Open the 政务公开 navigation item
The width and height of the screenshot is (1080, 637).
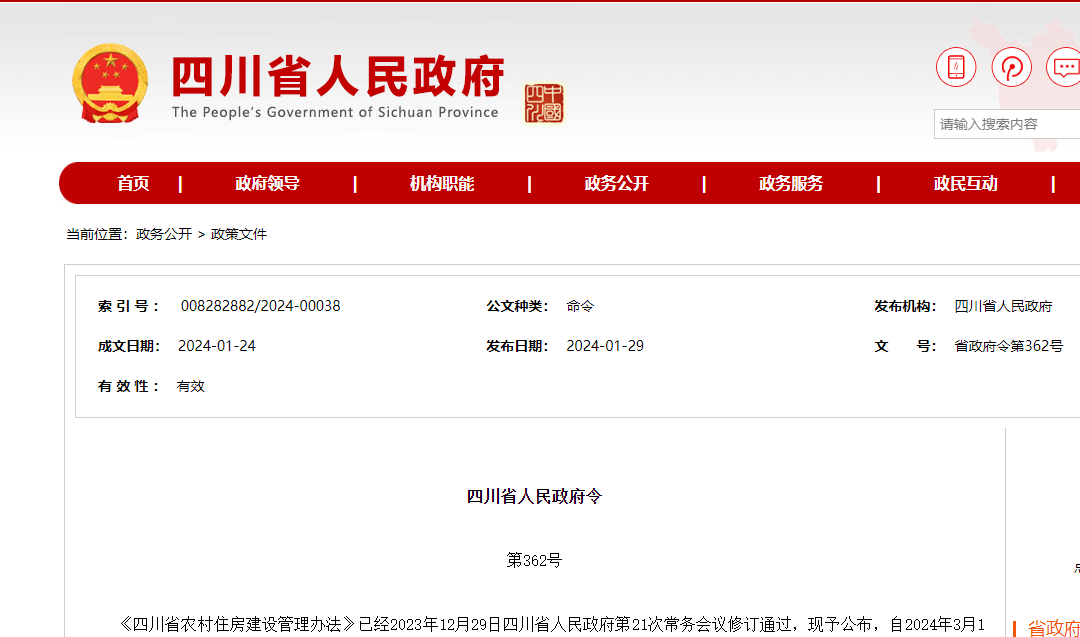click(x=616, y=183)
